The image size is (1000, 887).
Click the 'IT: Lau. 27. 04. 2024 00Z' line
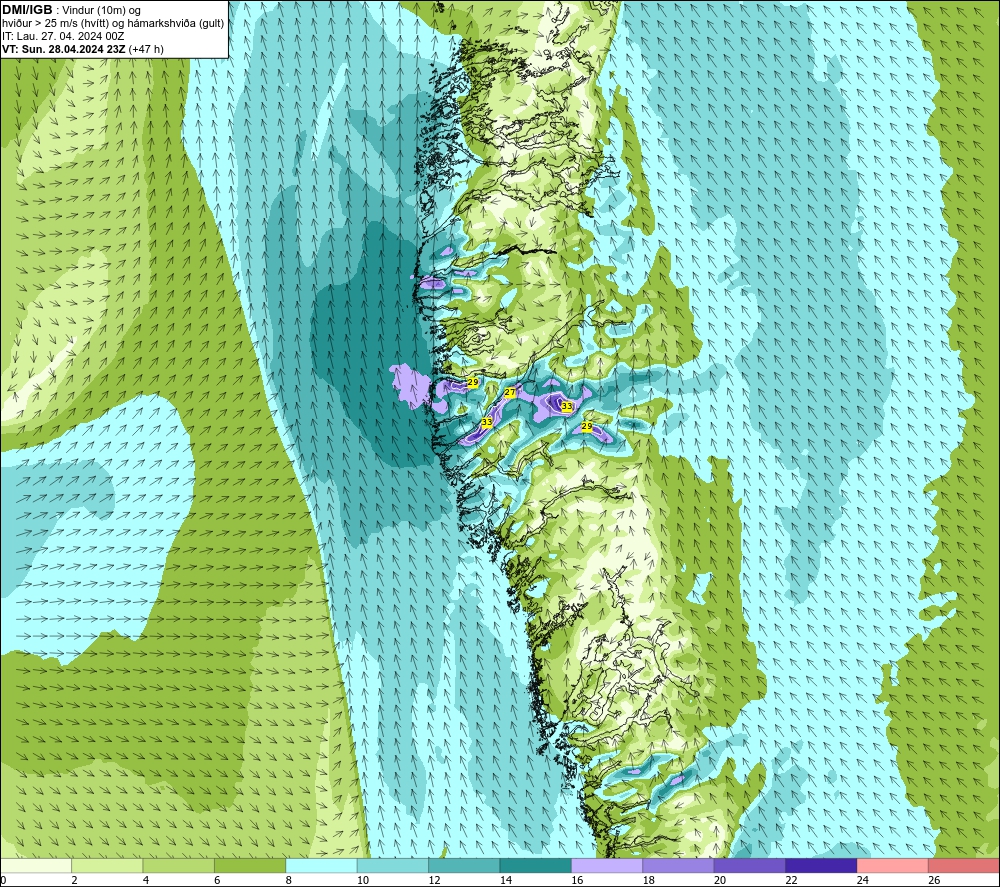[63, 36]
